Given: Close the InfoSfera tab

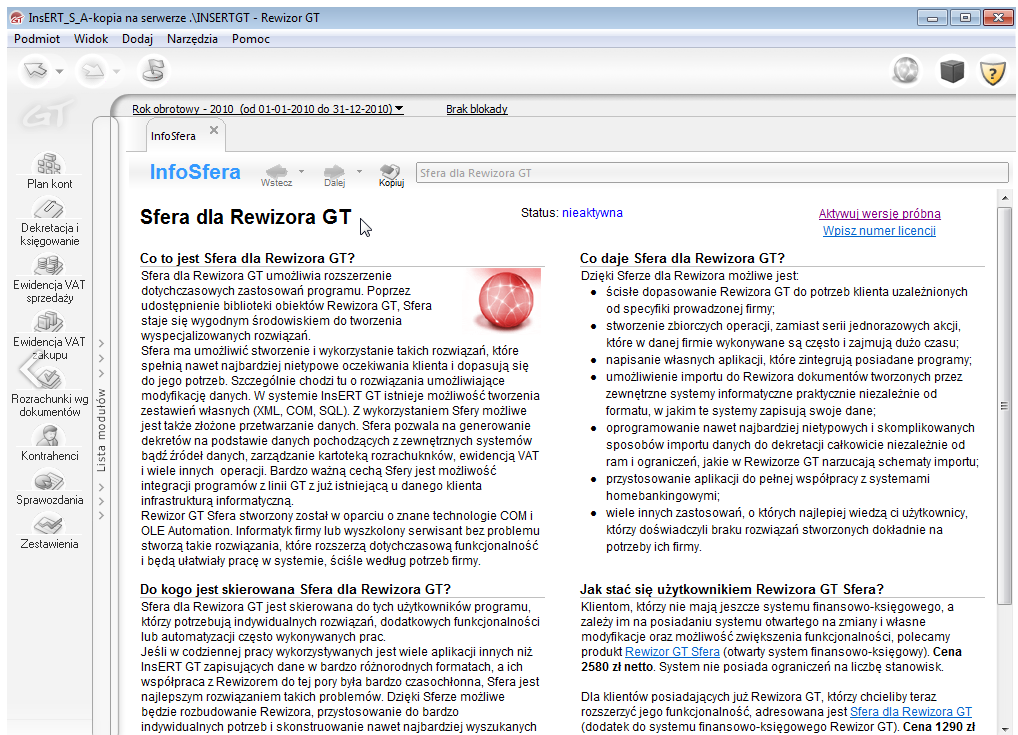Looking at the screenshot, I should pyautogui.click(x=214, y=131).
